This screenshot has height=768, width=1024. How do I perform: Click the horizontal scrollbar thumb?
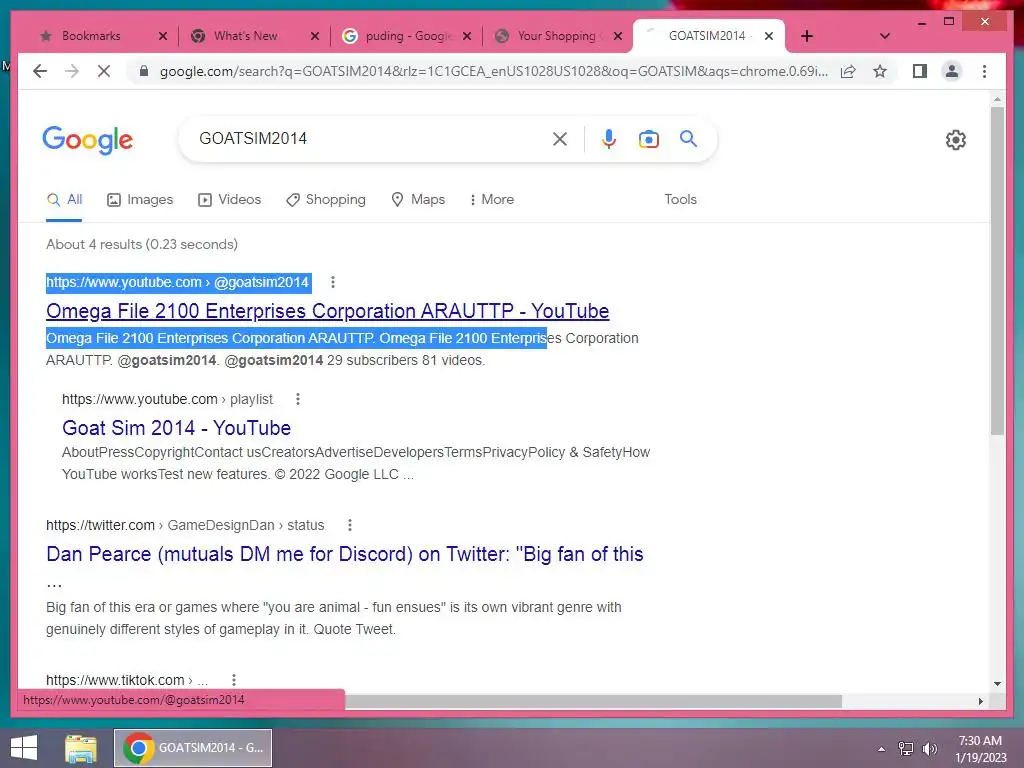pyautogui.click(x=593, y=701)
